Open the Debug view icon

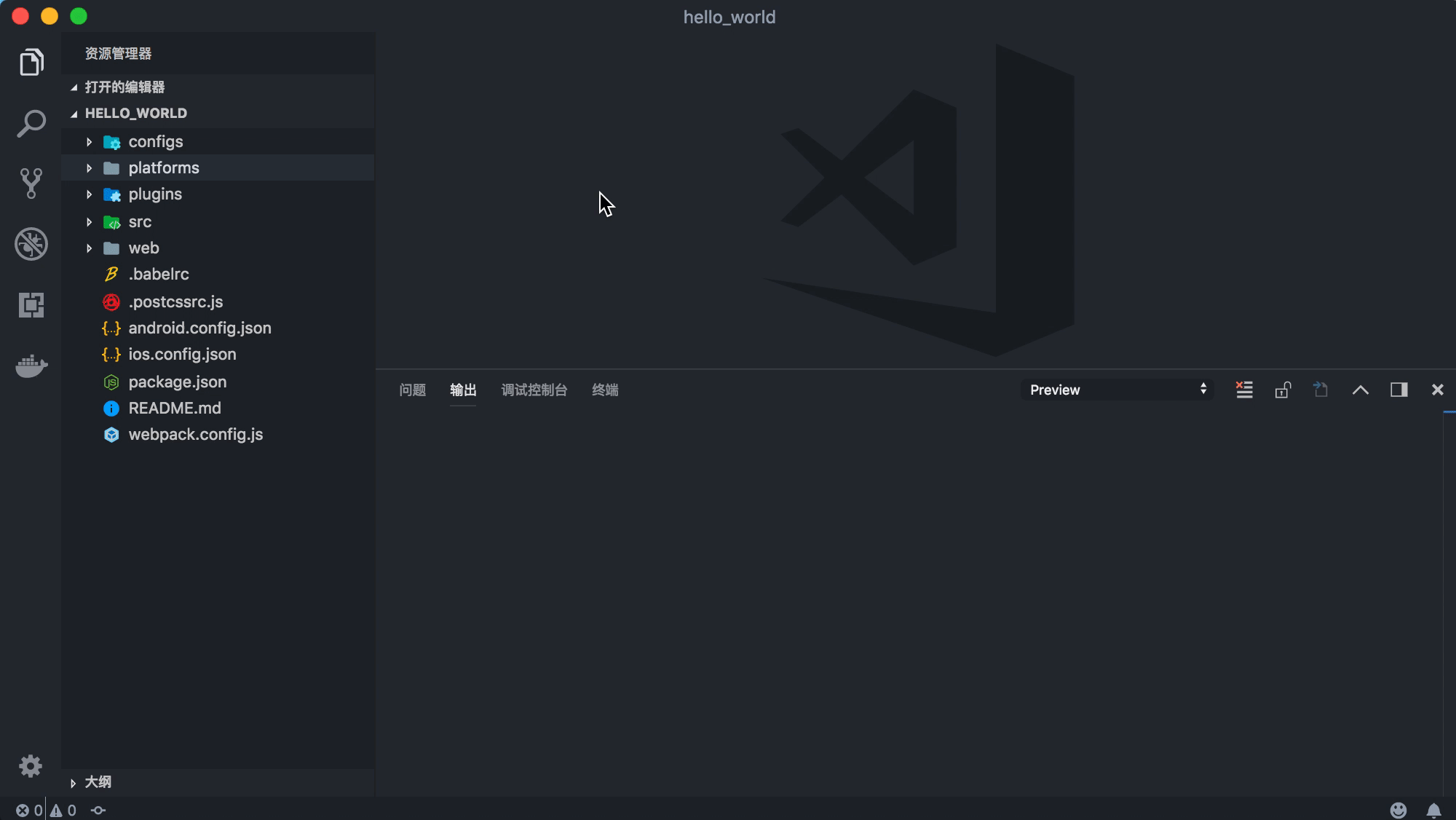tap(31, 244)
